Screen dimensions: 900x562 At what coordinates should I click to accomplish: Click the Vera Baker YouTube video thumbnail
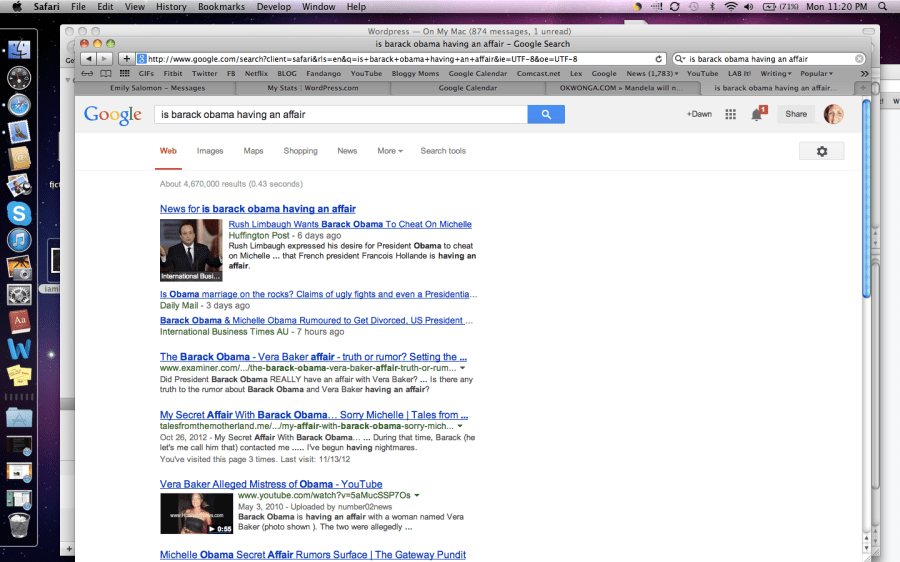(x=196, y=513)
